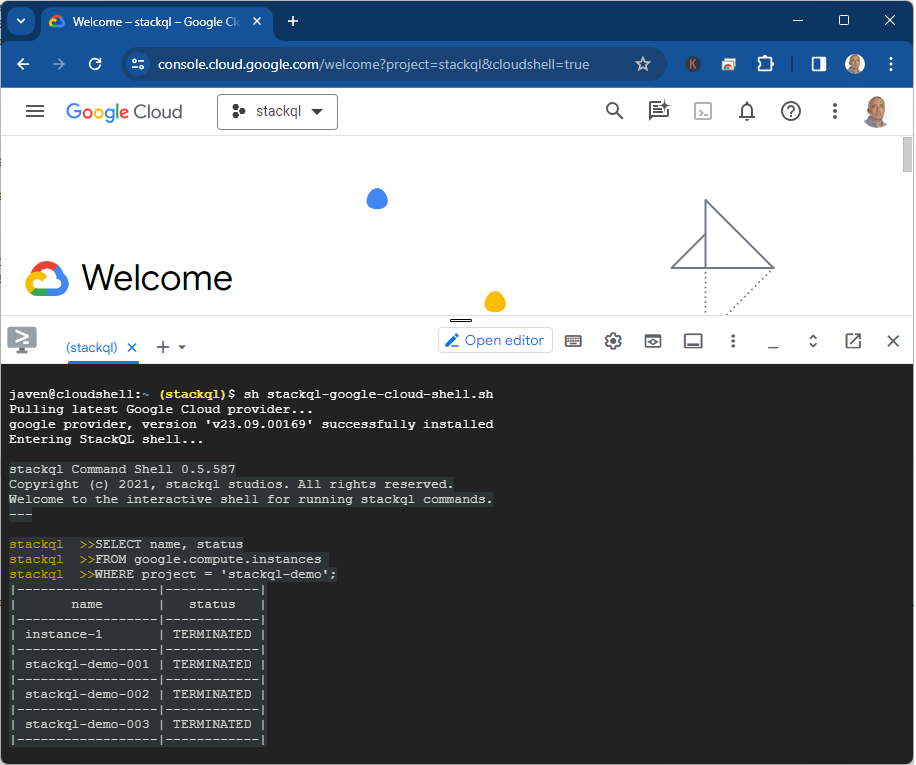
Task: Open Cloud Shell keyboard shortcuts icon
Action: [x=573, y=341]
